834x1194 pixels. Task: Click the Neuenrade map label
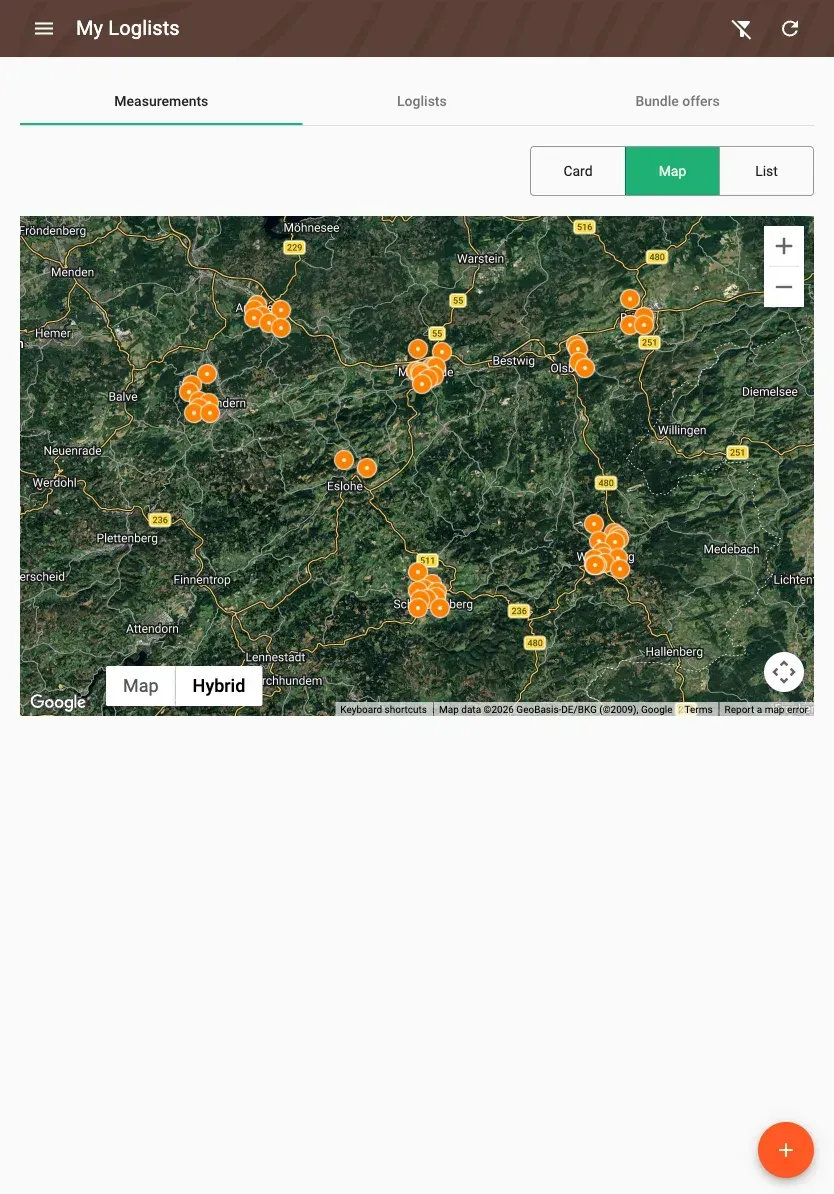[x=72, y=451]
